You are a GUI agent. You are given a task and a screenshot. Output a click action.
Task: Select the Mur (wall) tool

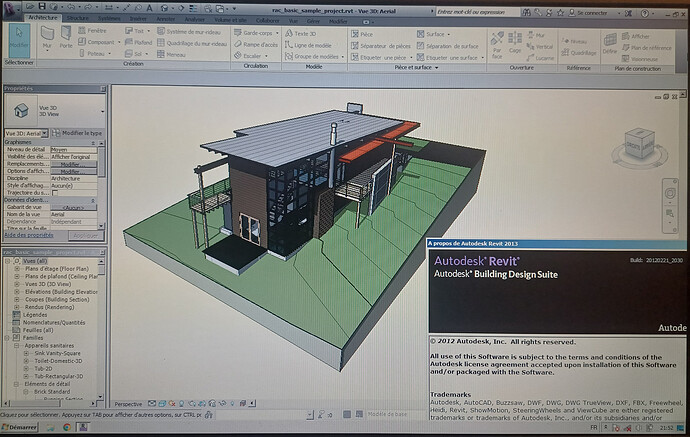tap(47, 38)
